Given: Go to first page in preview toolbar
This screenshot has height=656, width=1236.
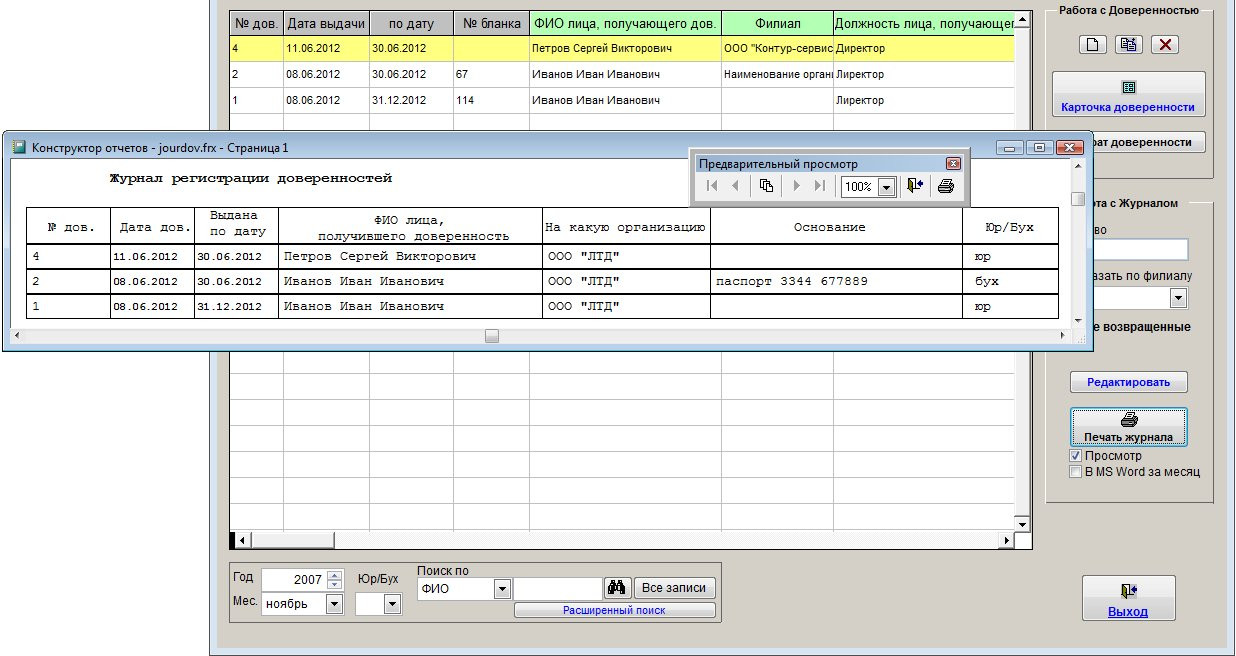Looking at the screenshot, I should point(712,186).
